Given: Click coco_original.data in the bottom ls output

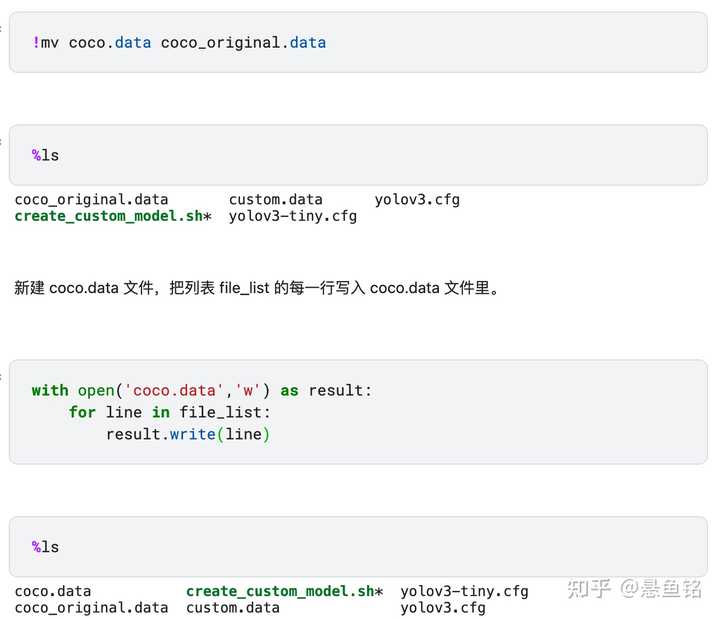Looking at the screenshot, I should tap(91, 608).
